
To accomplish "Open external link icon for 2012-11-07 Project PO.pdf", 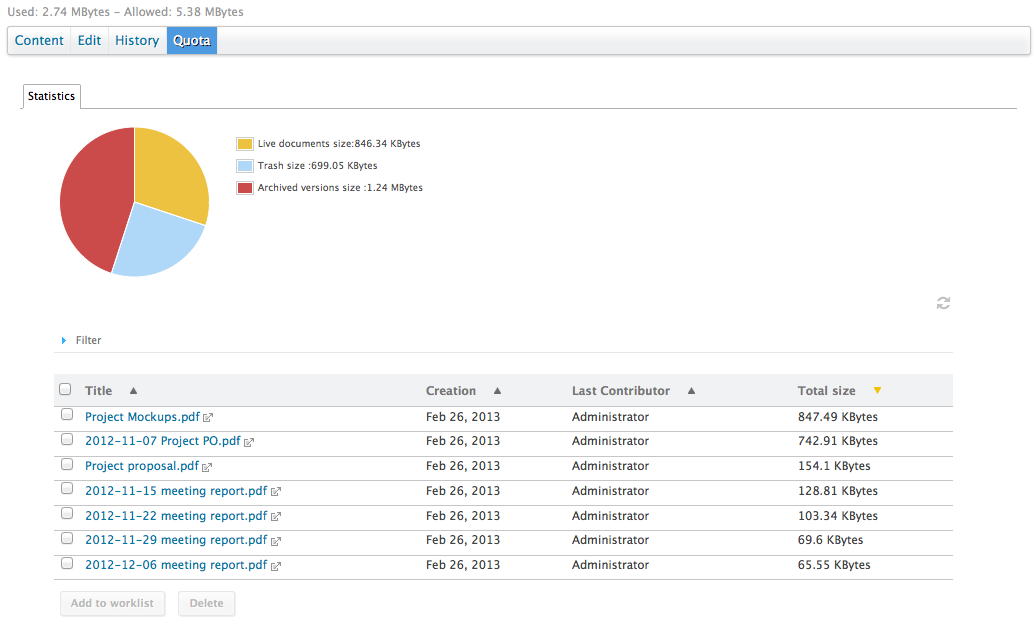I will click(249, 442).
